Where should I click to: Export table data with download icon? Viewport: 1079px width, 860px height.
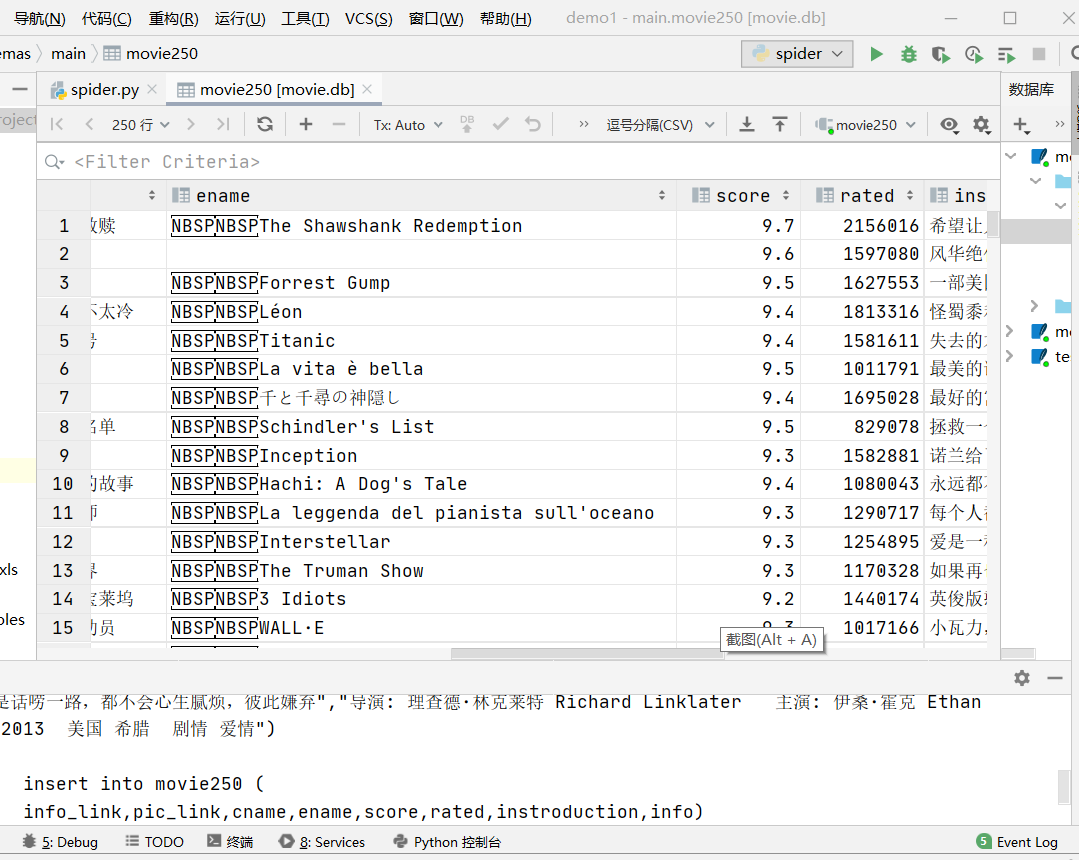pos(747,125)
